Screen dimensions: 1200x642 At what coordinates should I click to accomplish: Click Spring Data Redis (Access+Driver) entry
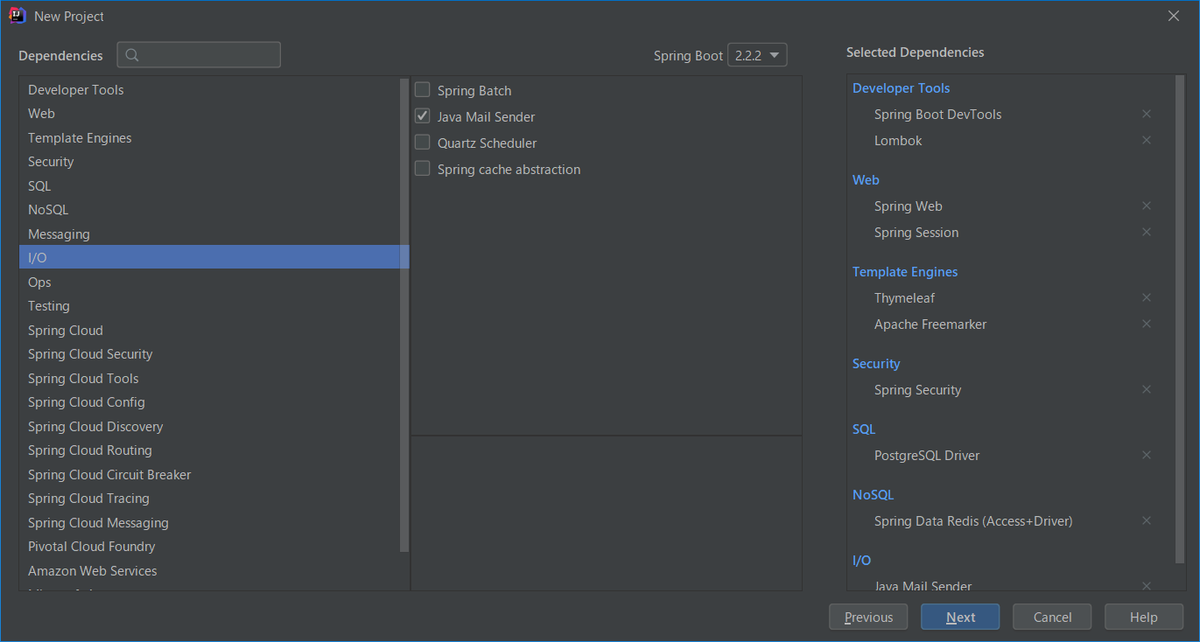point(973,521)
